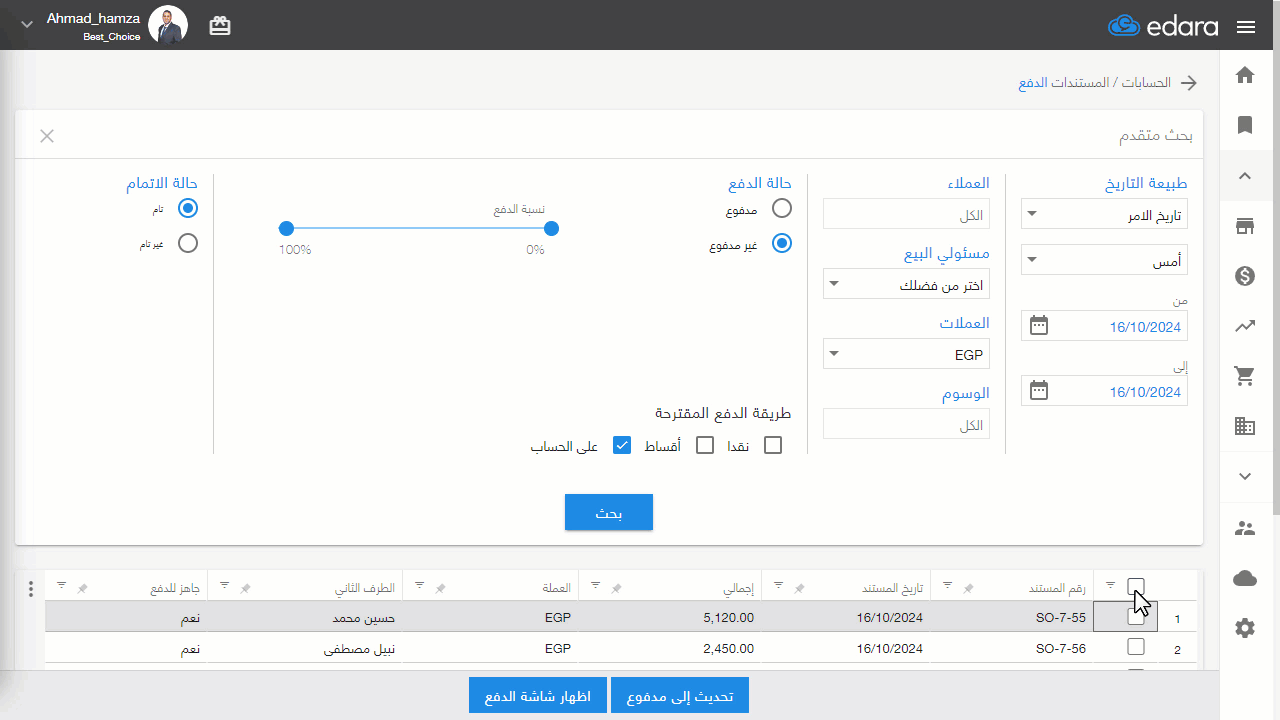Image resolution: width=1280 pixels, height=720 pixels.
Task: Open the الحسابات breadcrumb link
Action: tap(1144, 83)
